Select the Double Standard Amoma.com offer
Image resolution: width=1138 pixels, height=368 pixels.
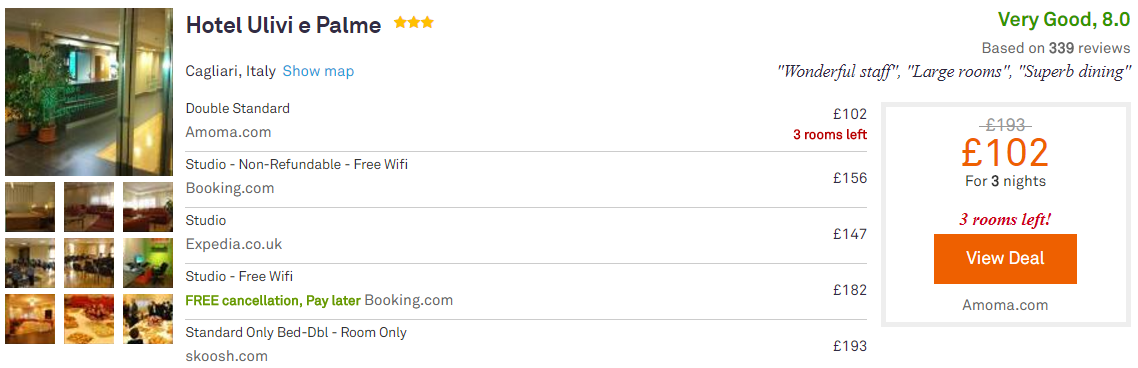click(526, 123)
